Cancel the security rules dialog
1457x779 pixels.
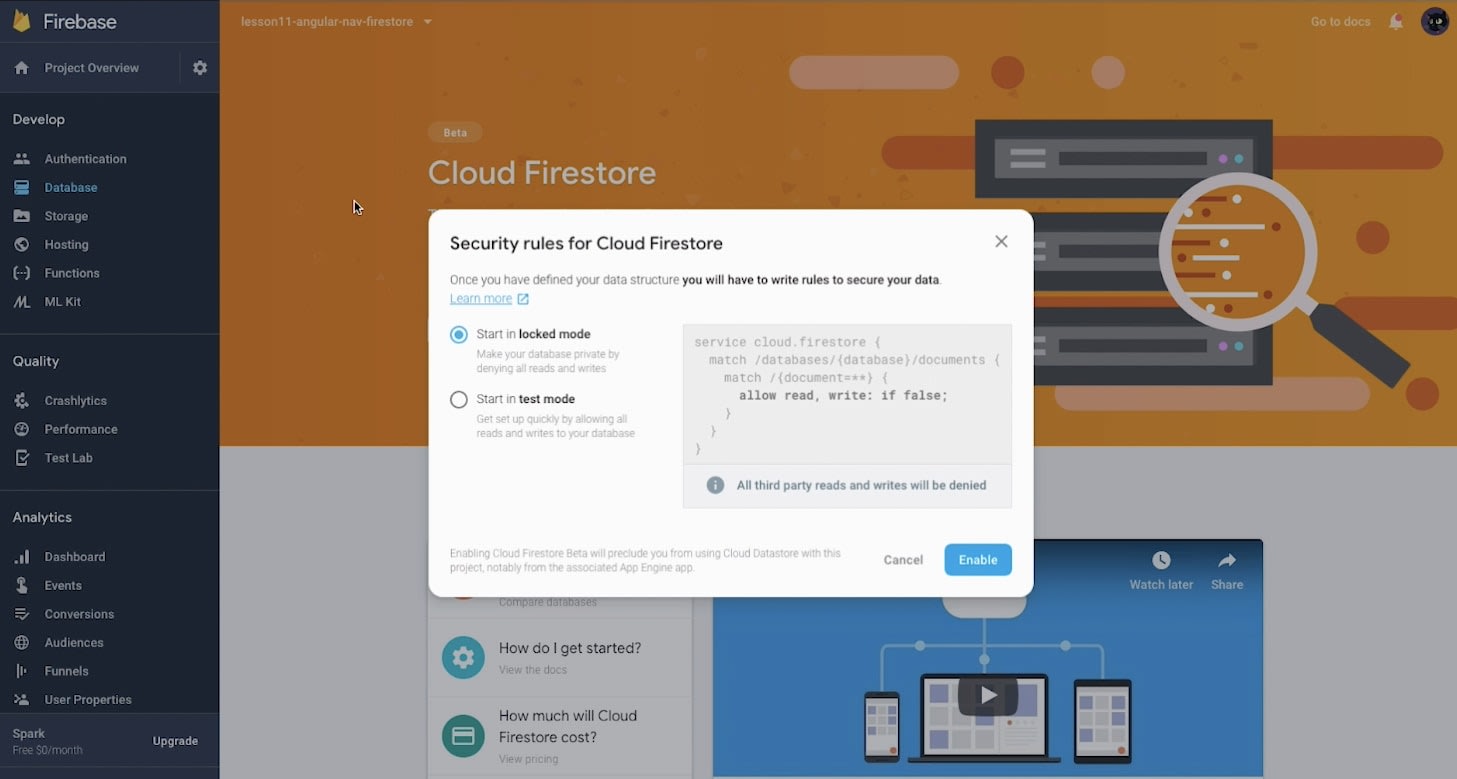click(903, 560)
